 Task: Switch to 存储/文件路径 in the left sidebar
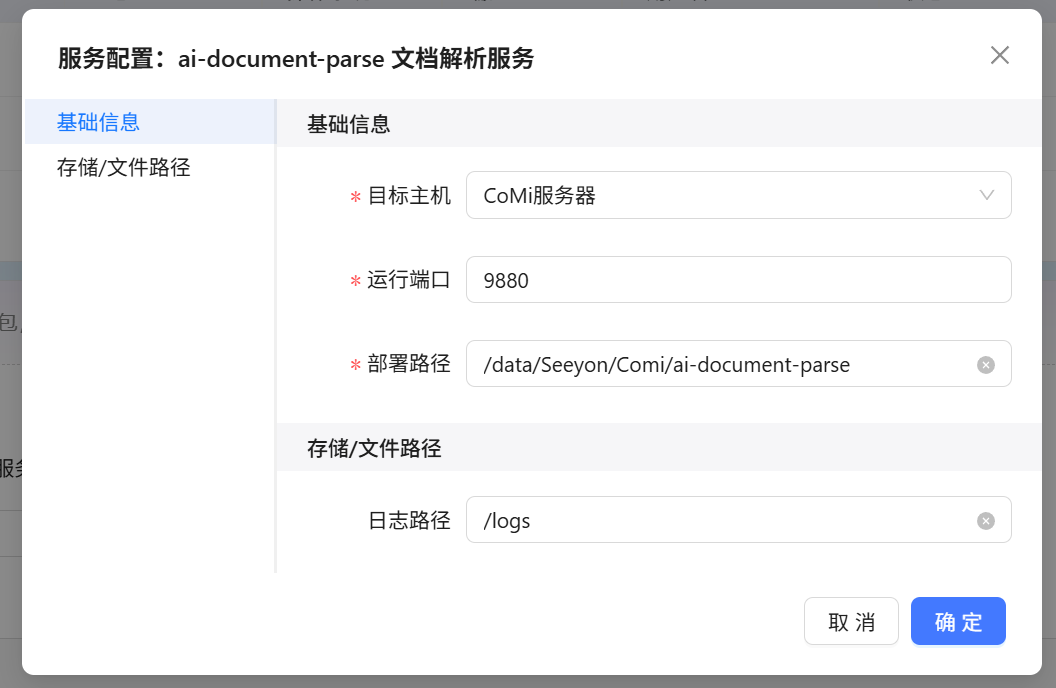[x=123, y=167]
